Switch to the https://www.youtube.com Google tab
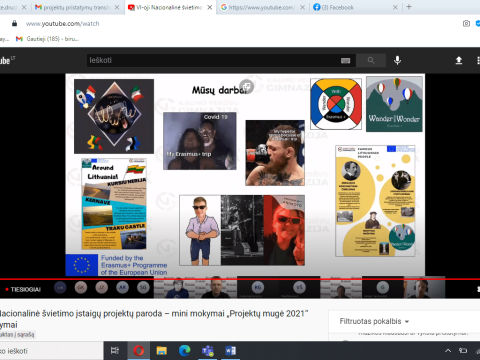This screenshot has height=360, width=480. (x=263, y=7)
